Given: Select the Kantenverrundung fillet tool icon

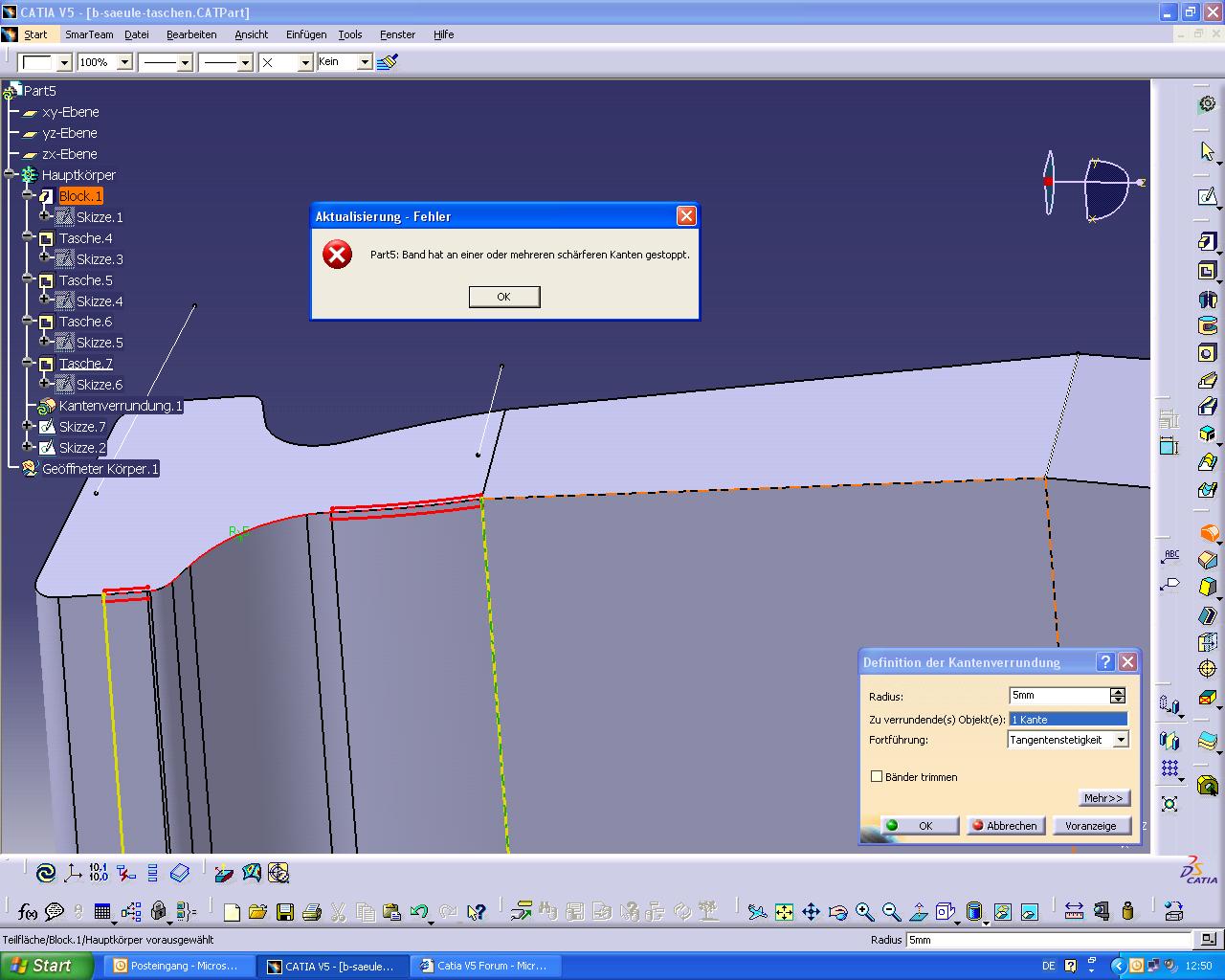Looking at the screenshot, I should coord(1207,533).
